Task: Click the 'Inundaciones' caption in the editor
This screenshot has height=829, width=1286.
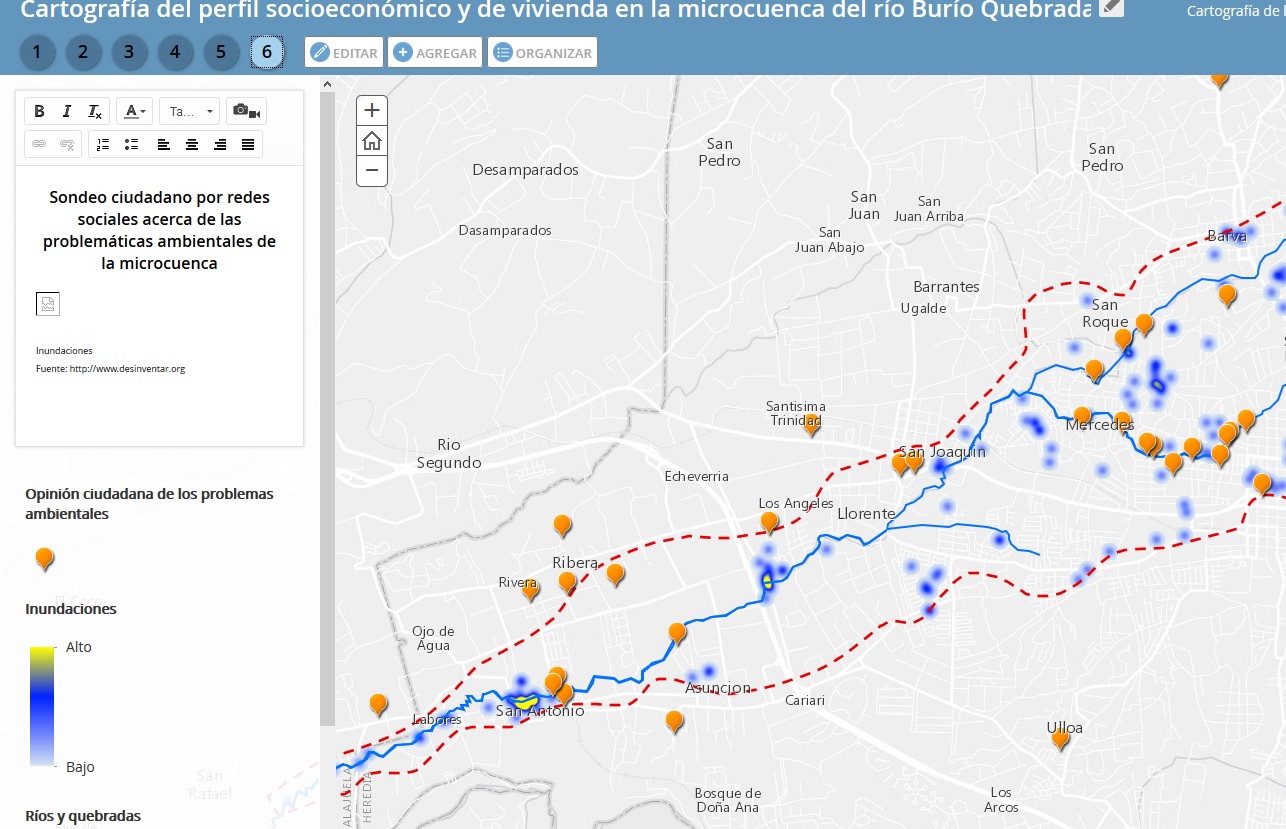Action: pyautogui.click(x=64, y=351)
